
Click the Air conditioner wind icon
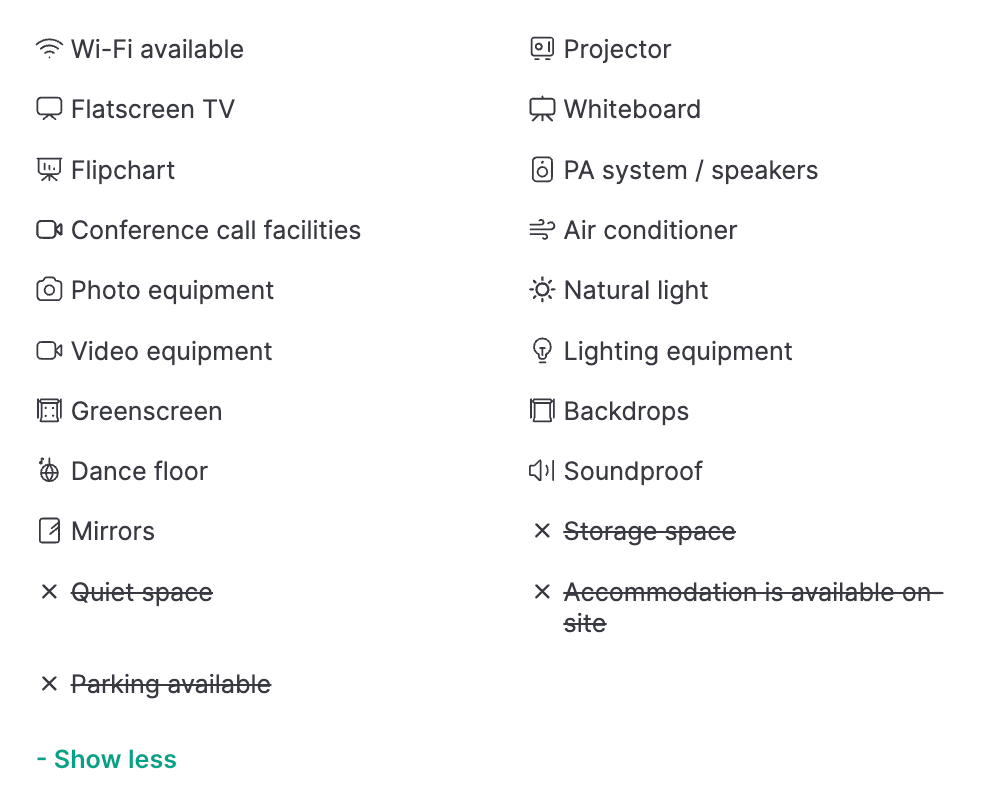pos(542,230)
